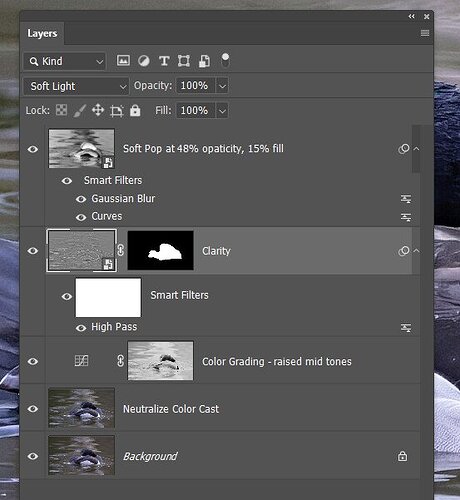The width and height of the screenshot is (460, 500).
Task: Open High Pass filter blending options
Action: pyautogui.click(x=406, y=328)
